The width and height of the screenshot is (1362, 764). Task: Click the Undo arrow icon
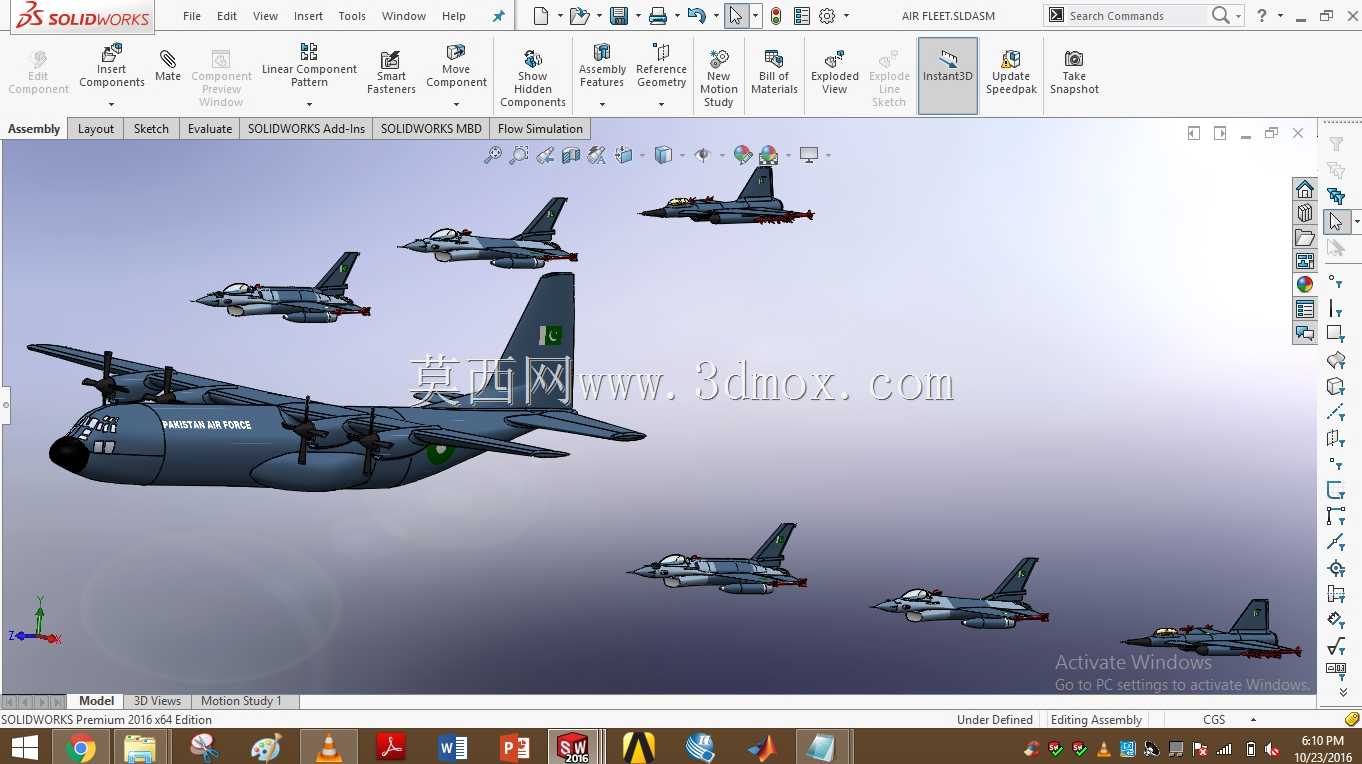coord(697,16)
